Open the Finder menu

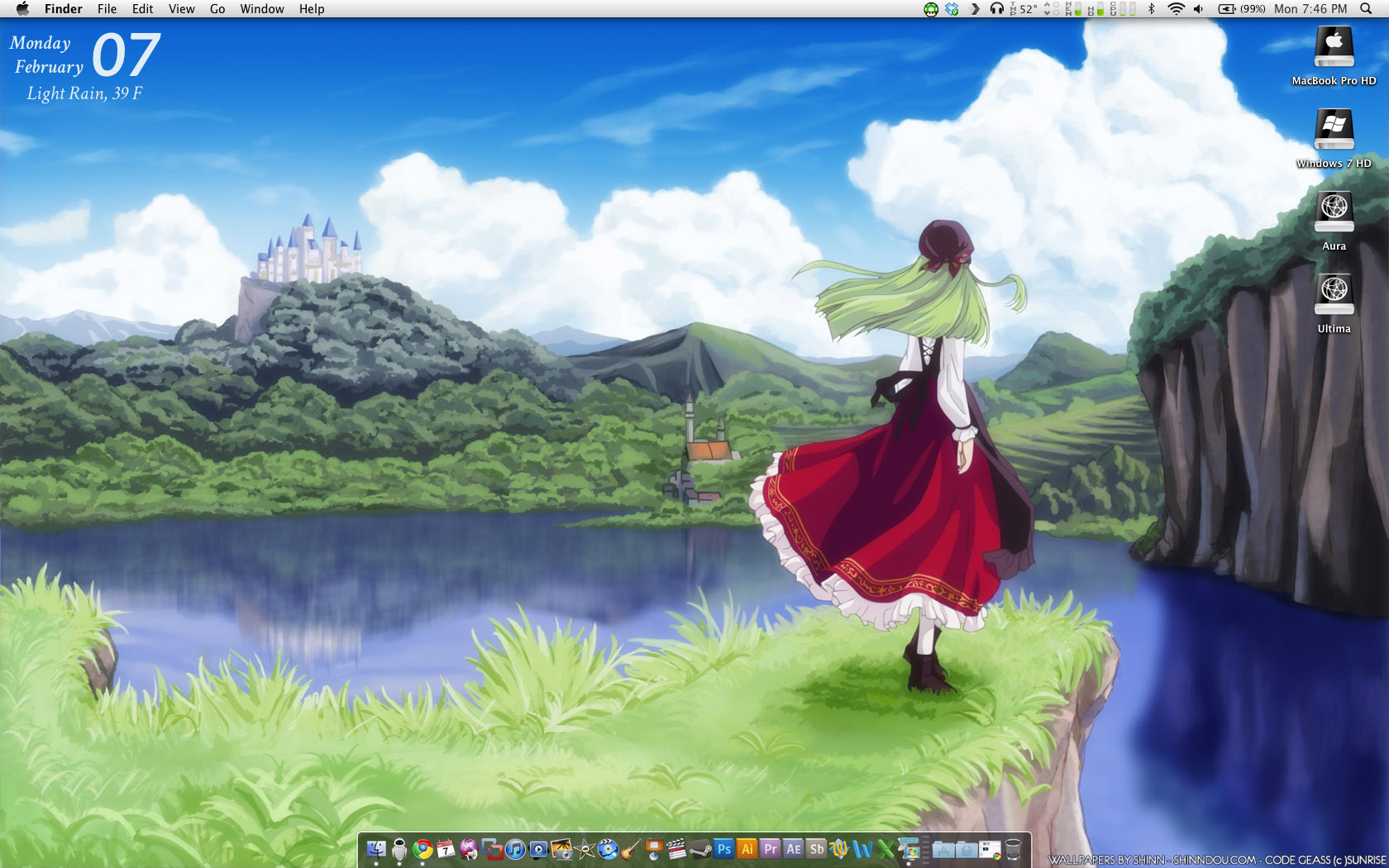[x=64, y=9]
